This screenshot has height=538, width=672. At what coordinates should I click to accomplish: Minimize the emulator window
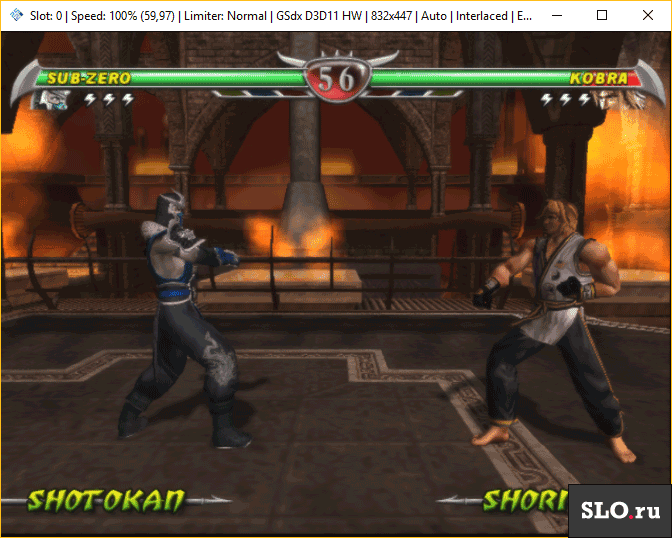(x=557, y=15)
